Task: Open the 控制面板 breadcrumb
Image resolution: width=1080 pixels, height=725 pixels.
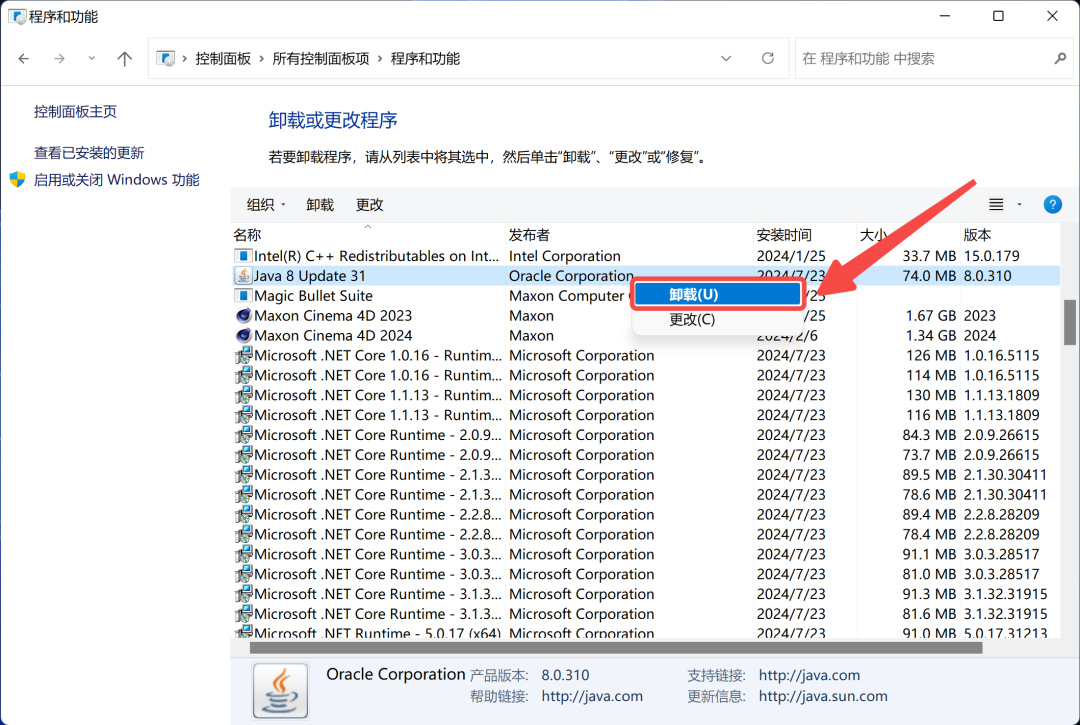Action: (x=223, y=59)
